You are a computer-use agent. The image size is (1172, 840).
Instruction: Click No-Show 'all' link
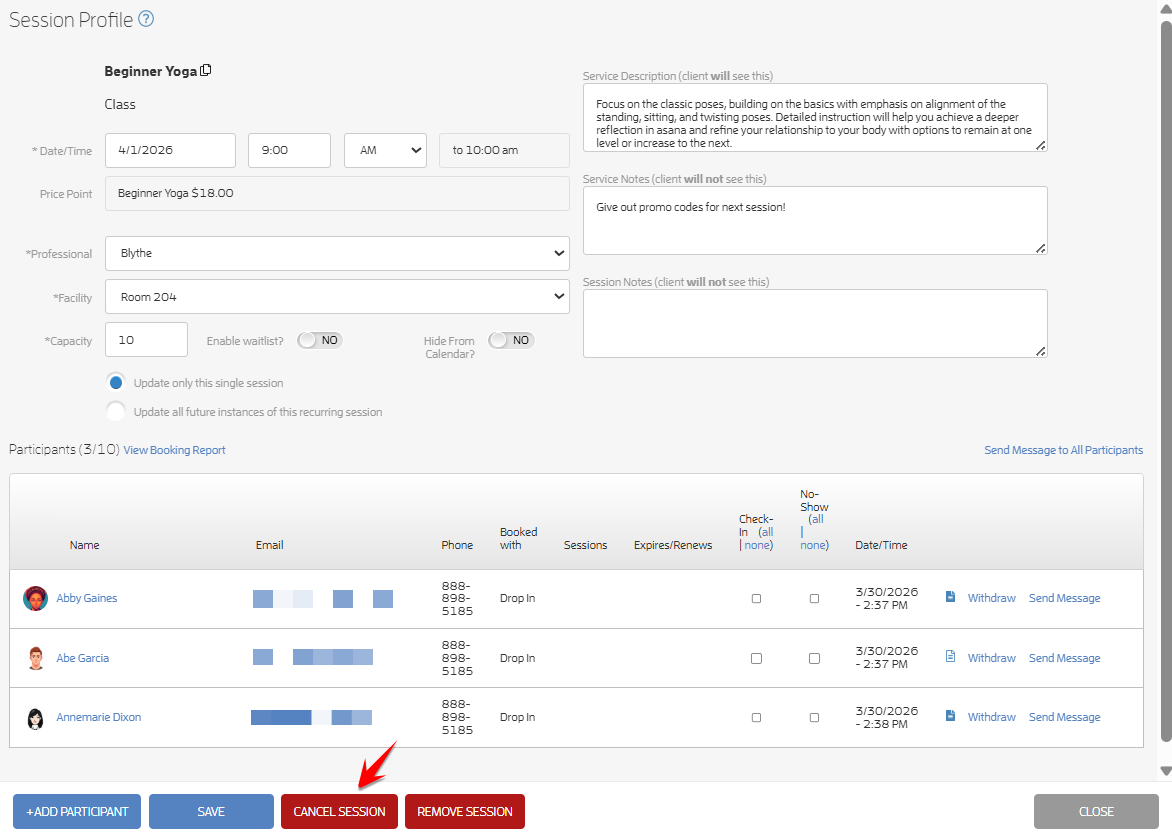818,519
